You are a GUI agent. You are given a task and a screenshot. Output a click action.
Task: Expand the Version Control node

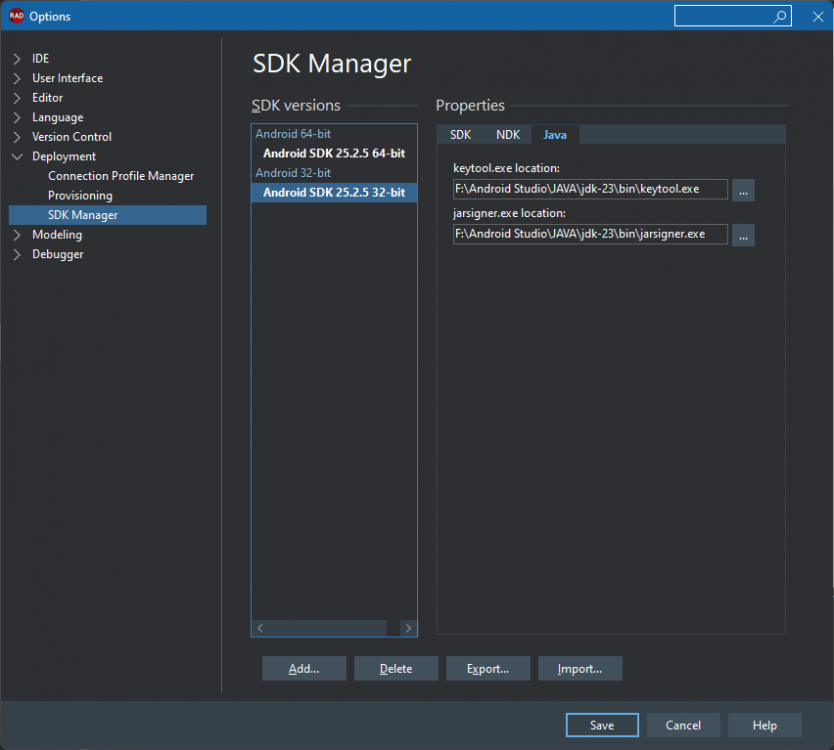[x=17, y=137]
